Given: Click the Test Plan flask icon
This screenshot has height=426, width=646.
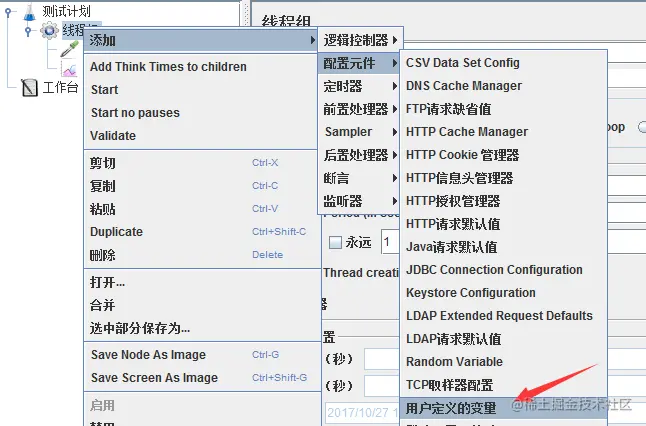Looking at the screenshot, I should coord(30,12).
